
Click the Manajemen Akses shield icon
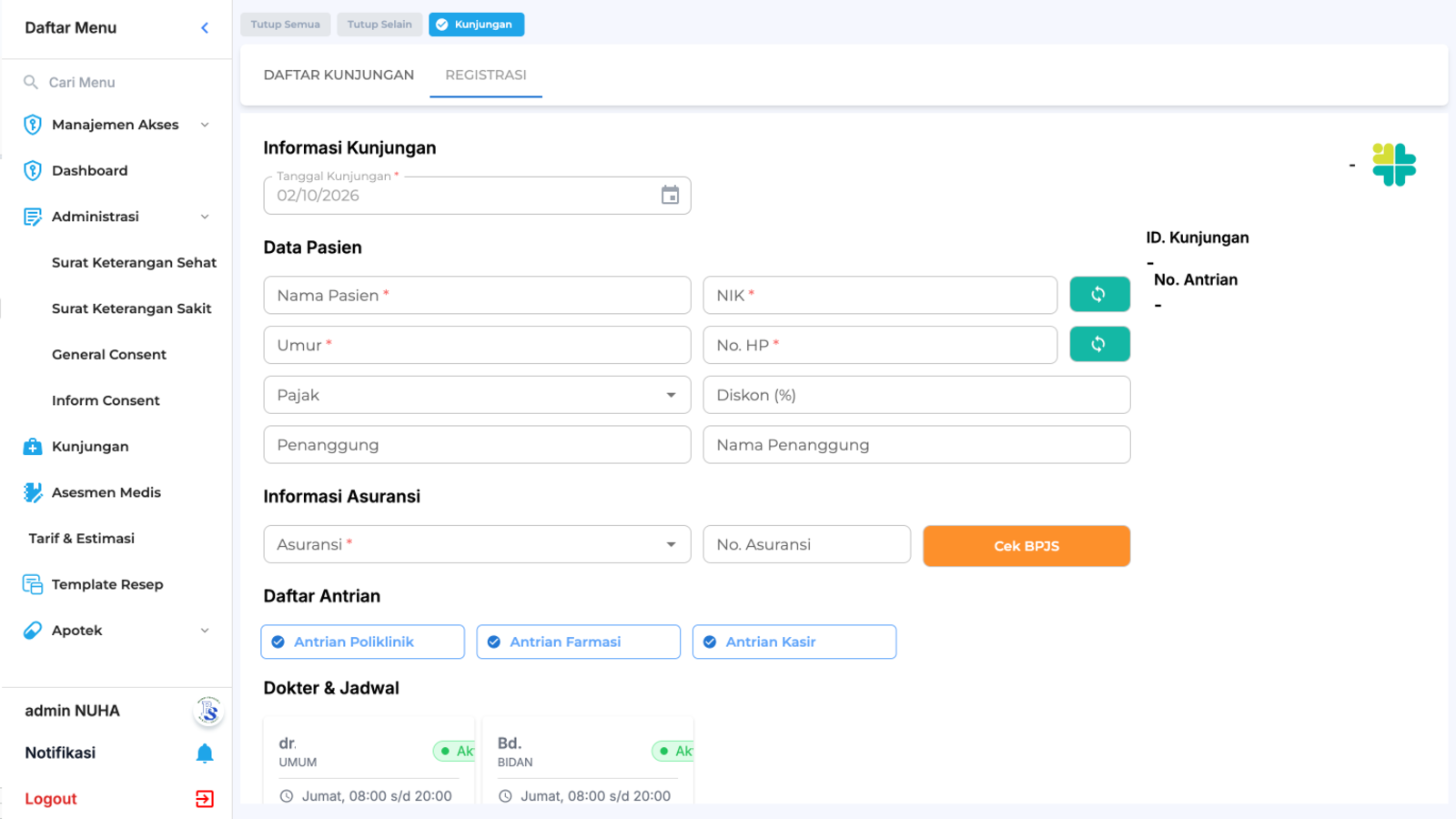click(x=33, y=125)
